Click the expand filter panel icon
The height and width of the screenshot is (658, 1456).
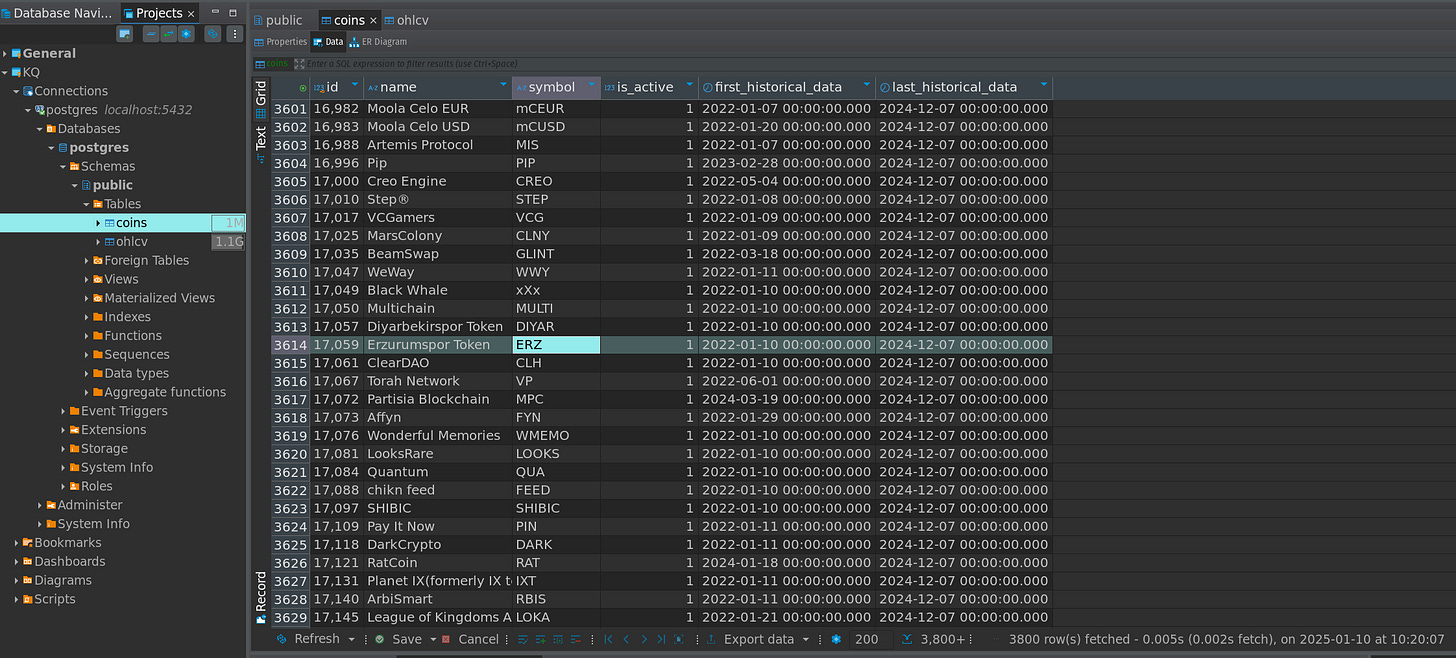(x=299, y=64)
